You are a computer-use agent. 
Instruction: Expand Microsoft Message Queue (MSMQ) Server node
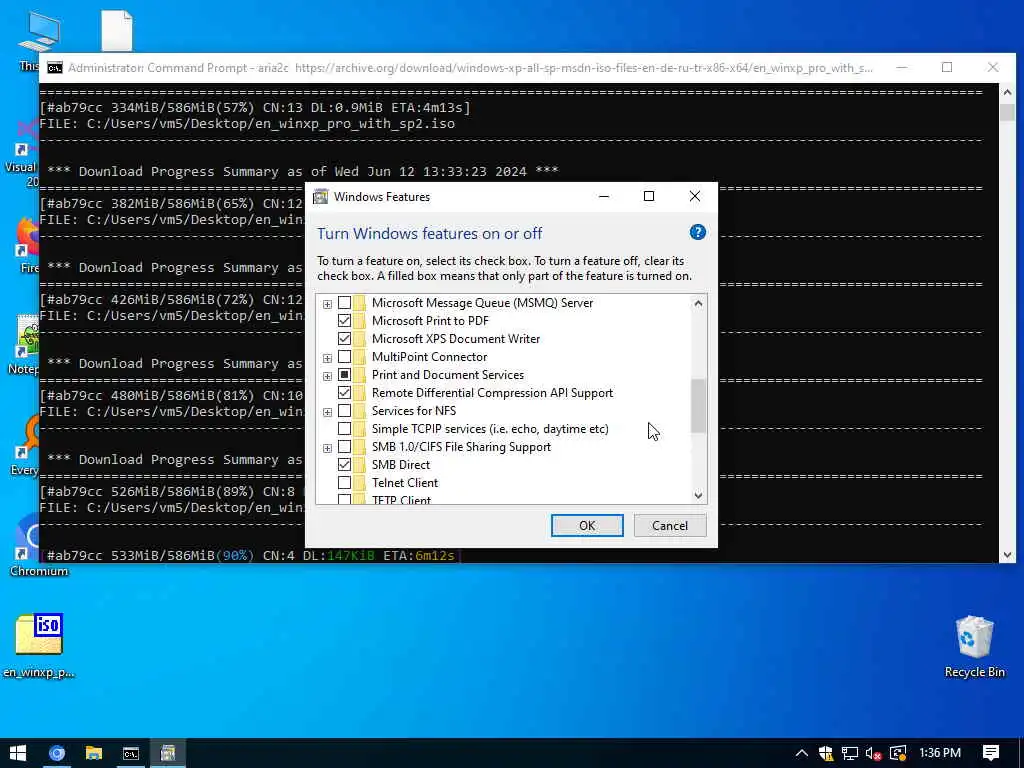[x=327, y=304]
